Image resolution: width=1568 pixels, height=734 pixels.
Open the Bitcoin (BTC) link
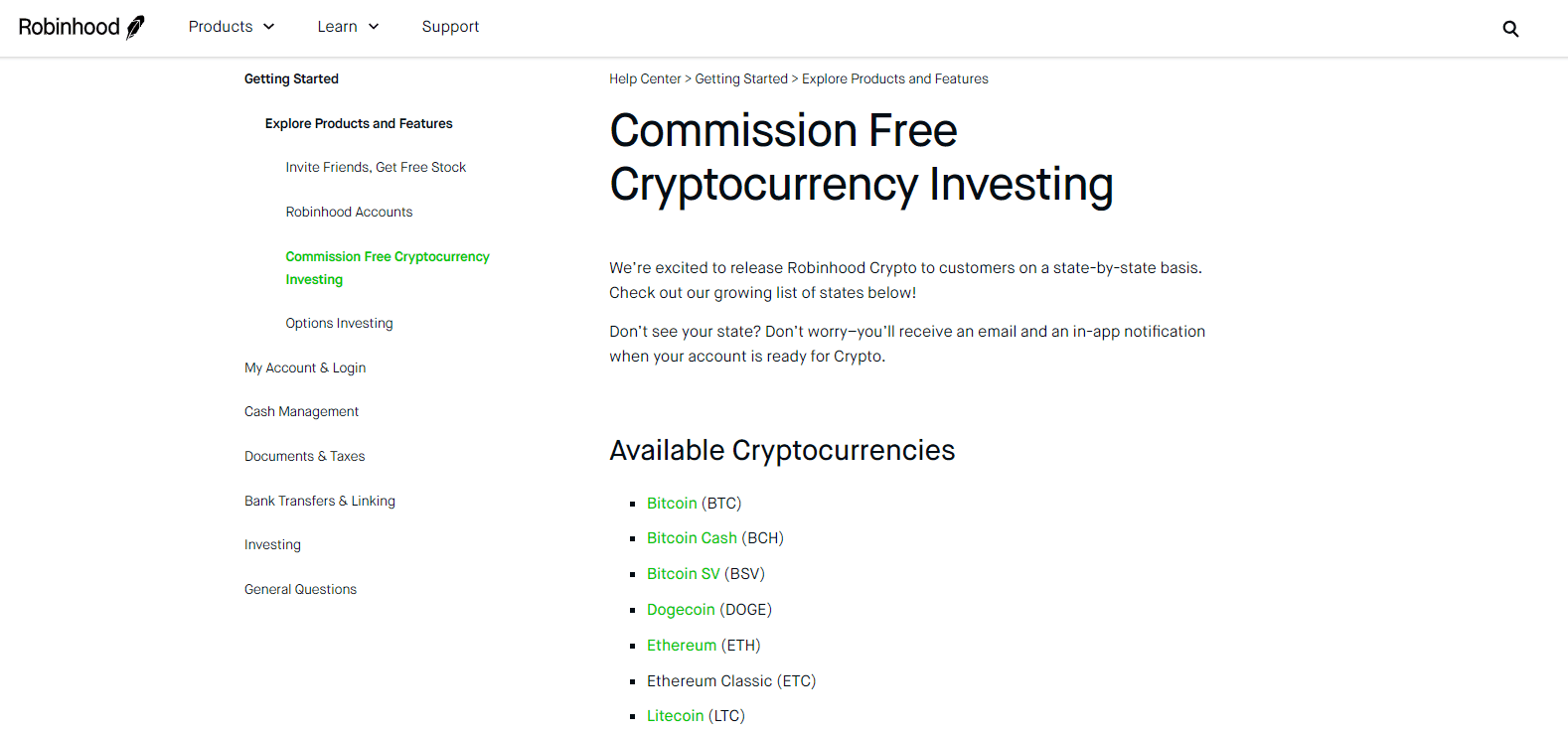672,503
